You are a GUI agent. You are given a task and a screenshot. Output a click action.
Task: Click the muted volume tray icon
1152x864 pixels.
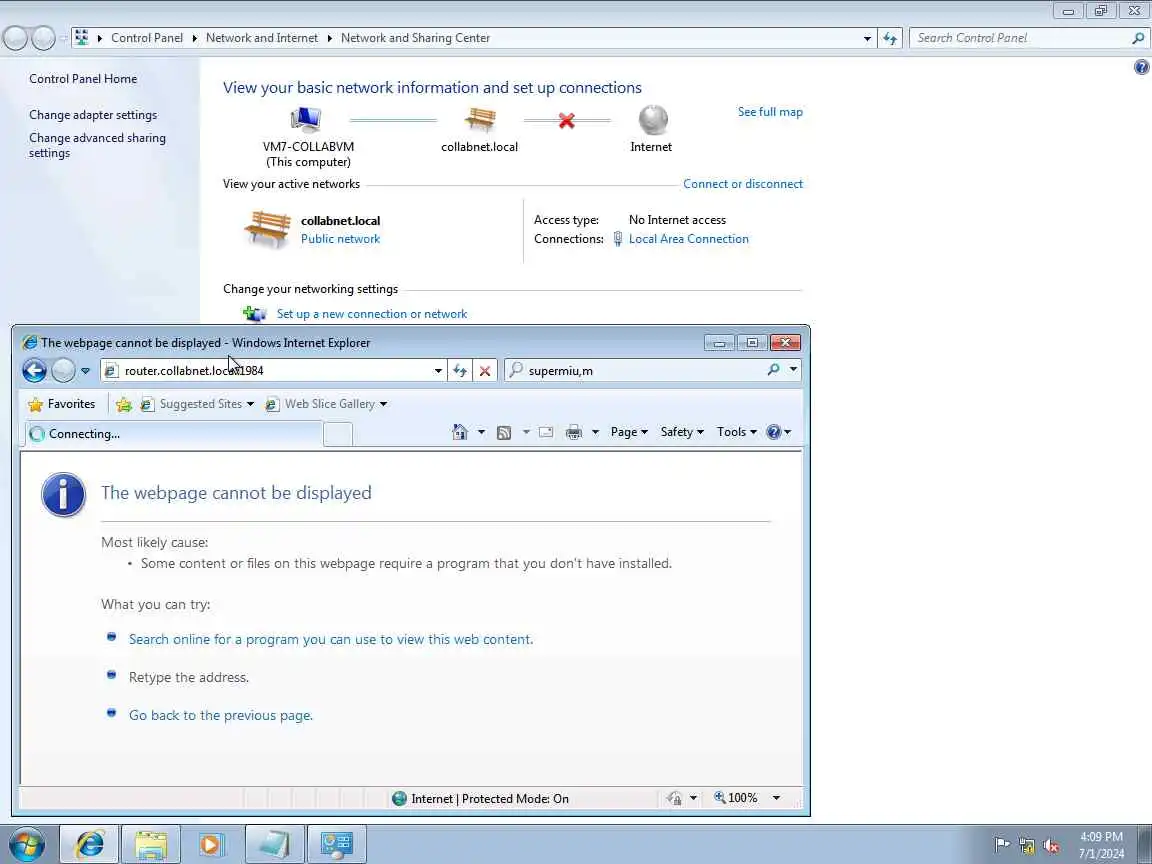(x=1051, y=845)
